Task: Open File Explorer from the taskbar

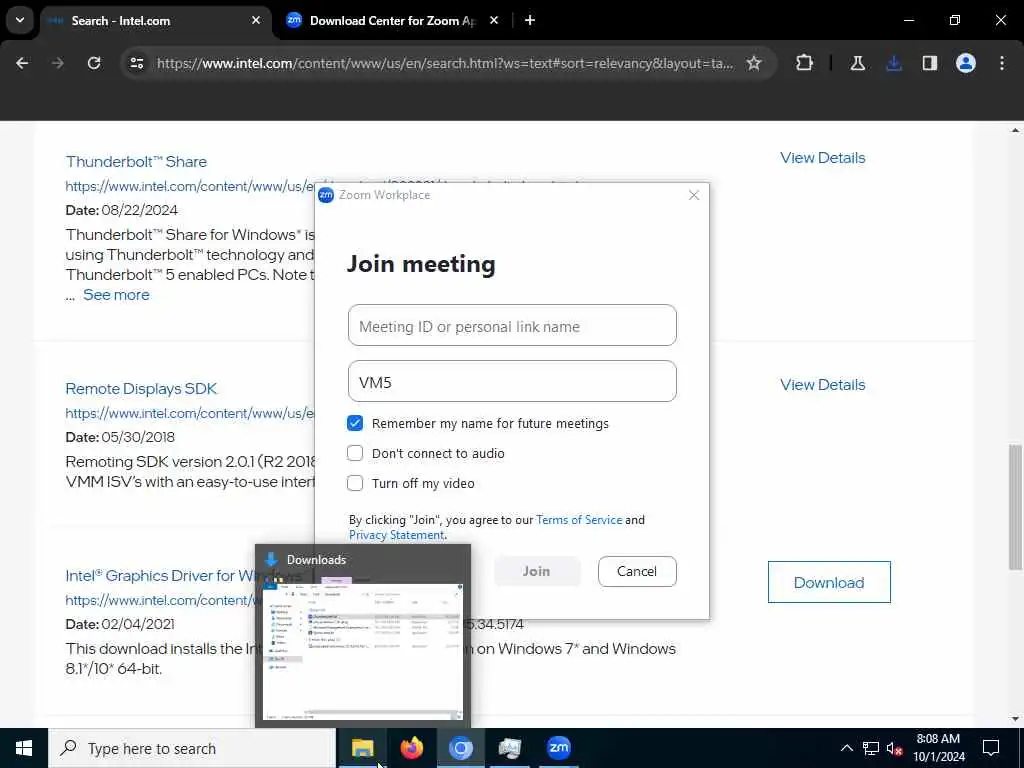Action: pyautogui.click(x=362, y=748)
